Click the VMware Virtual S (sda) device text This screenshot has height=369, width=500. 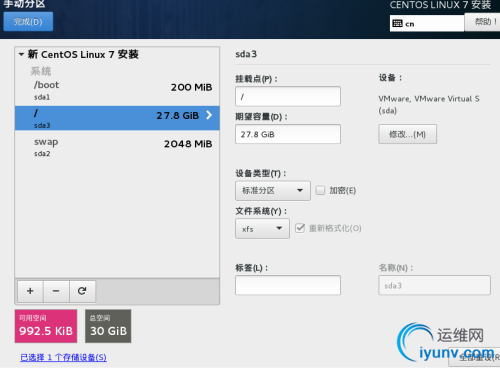[x=429, y=104]
